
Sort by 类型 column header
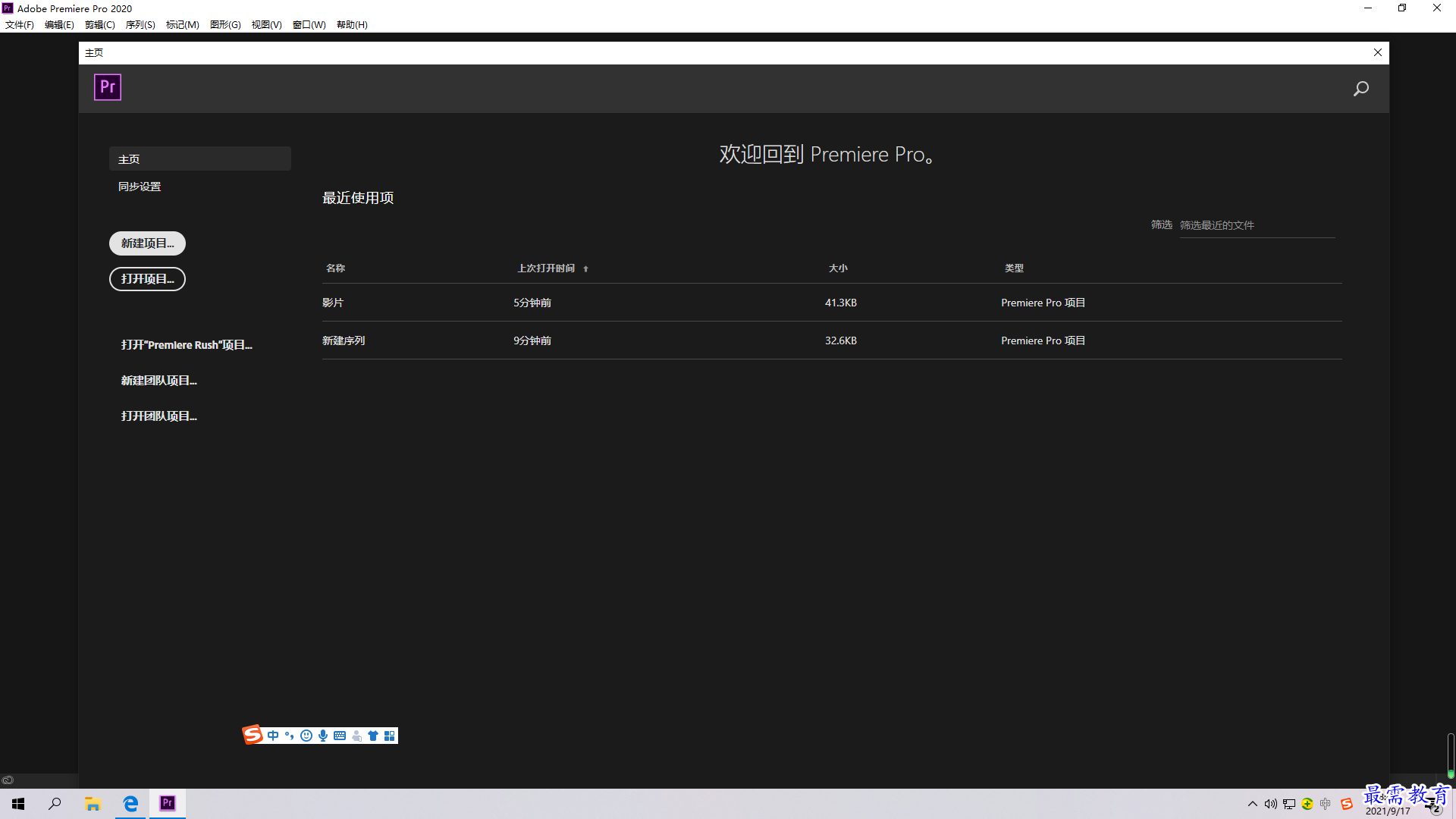pos(1014,268)
